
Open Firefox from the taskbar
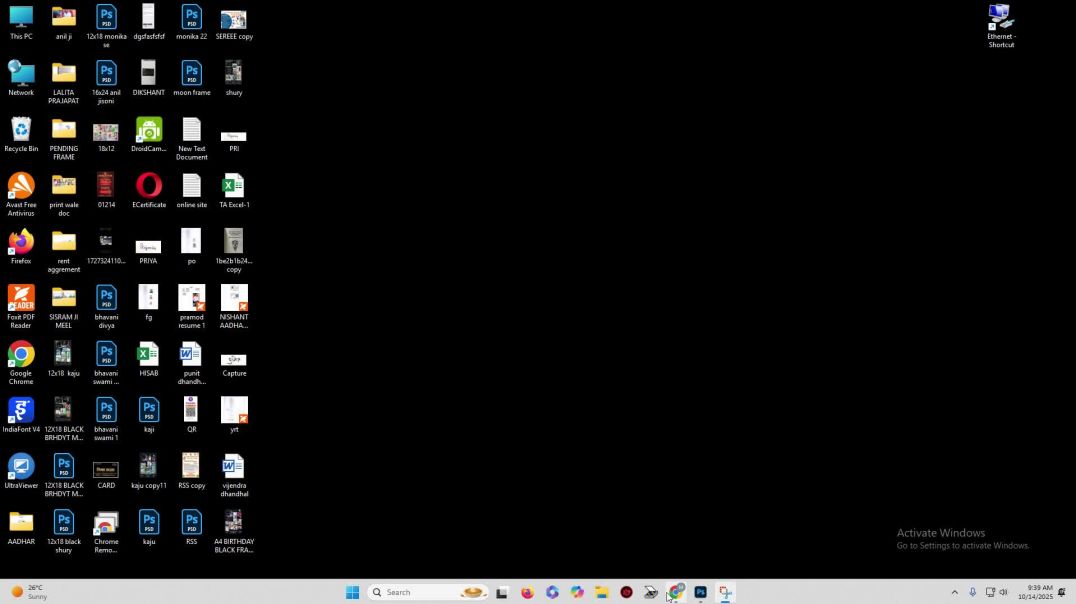527,592
